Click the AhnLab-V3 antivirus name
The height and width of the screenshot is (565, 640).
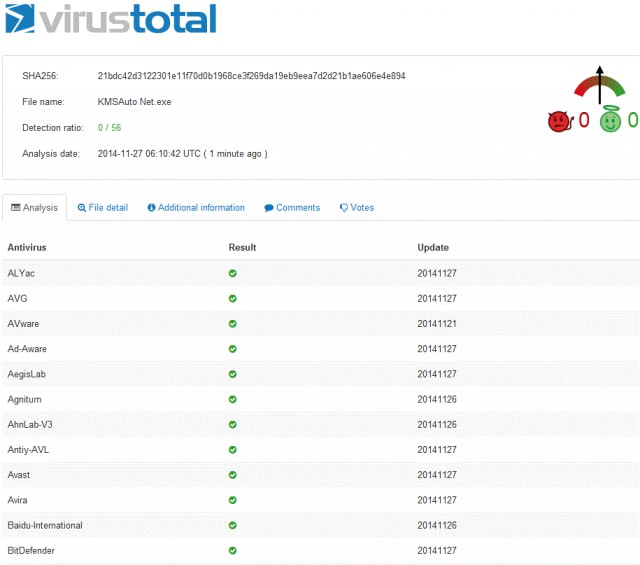coord(30,425)
